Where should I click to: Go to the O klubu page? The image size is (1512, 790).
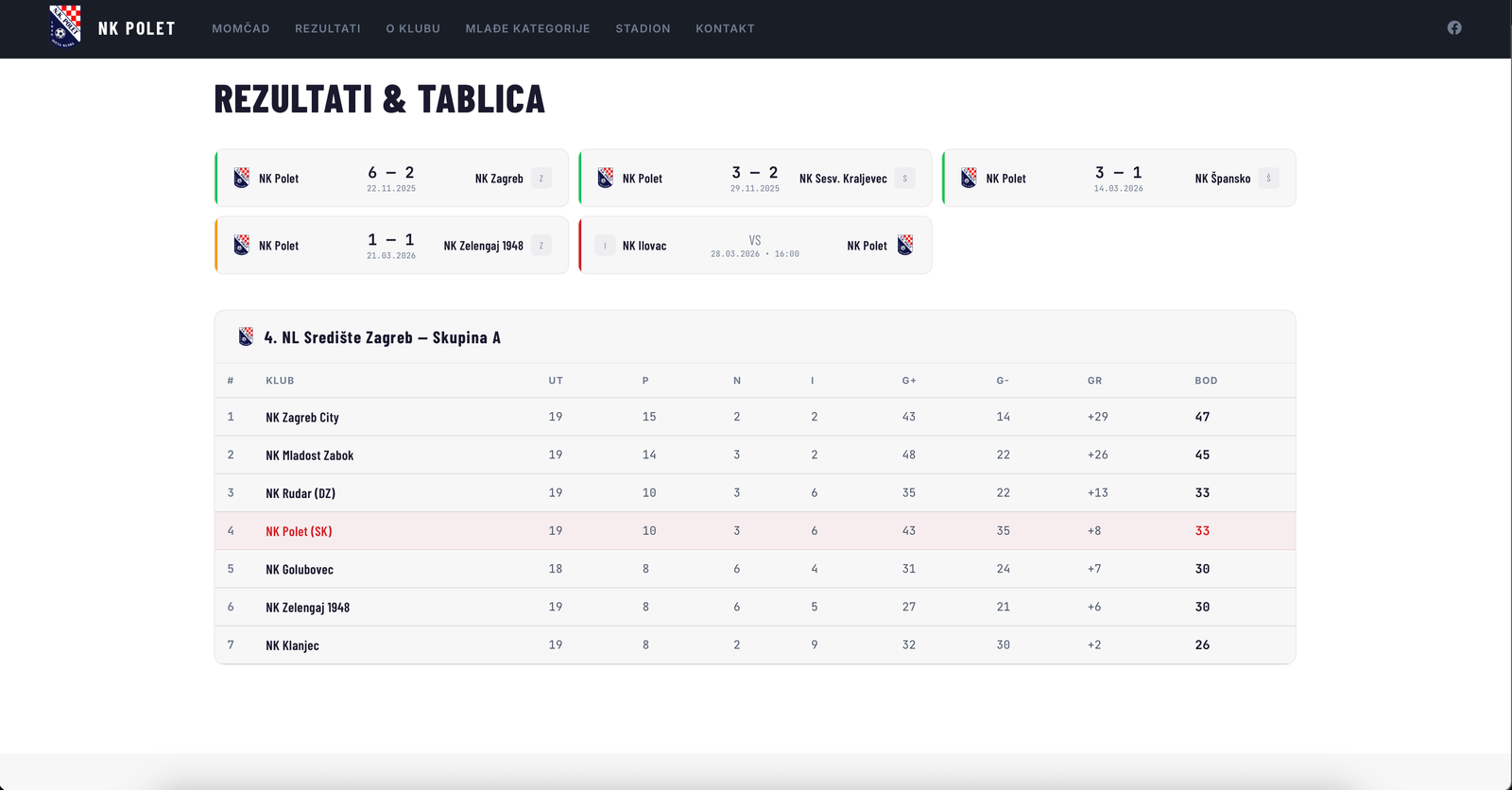413,29
